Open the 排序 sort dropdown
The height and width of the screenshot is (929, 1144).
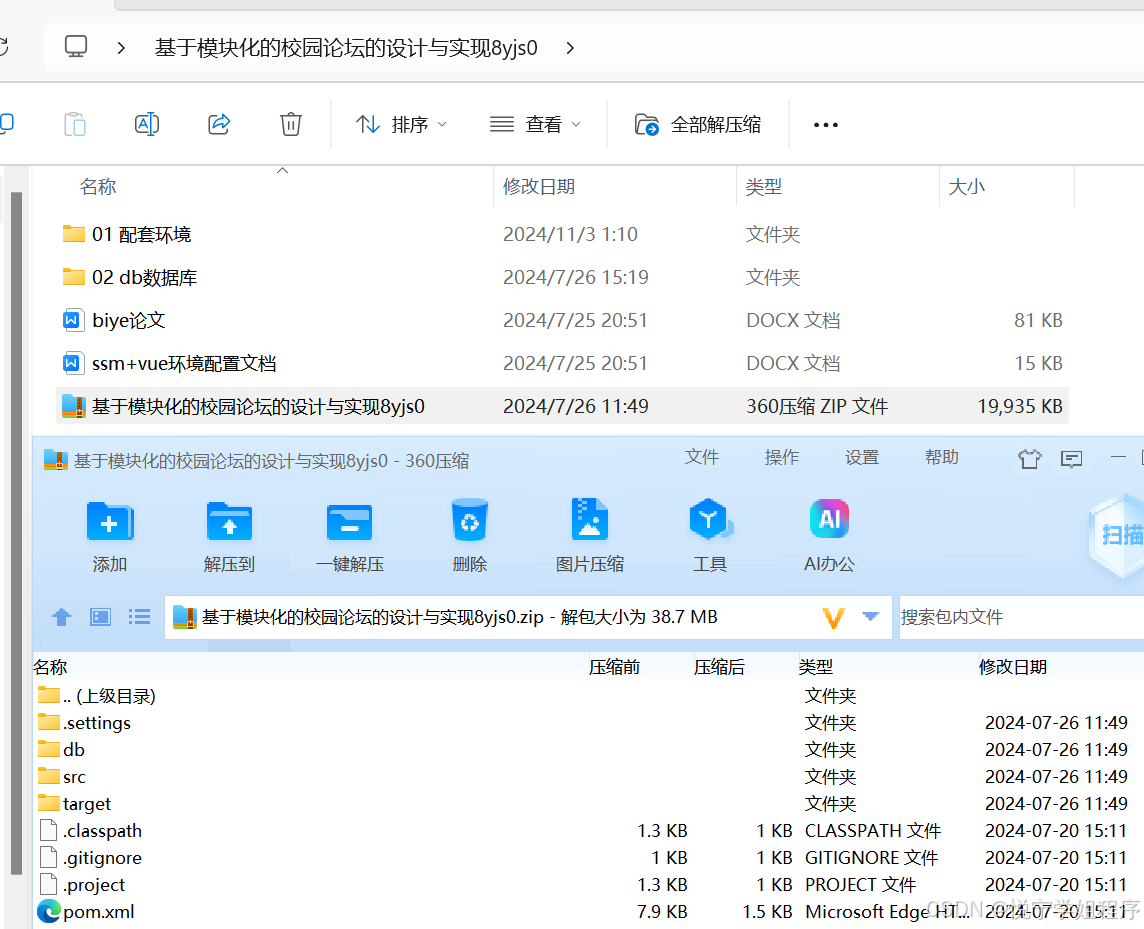401,125
